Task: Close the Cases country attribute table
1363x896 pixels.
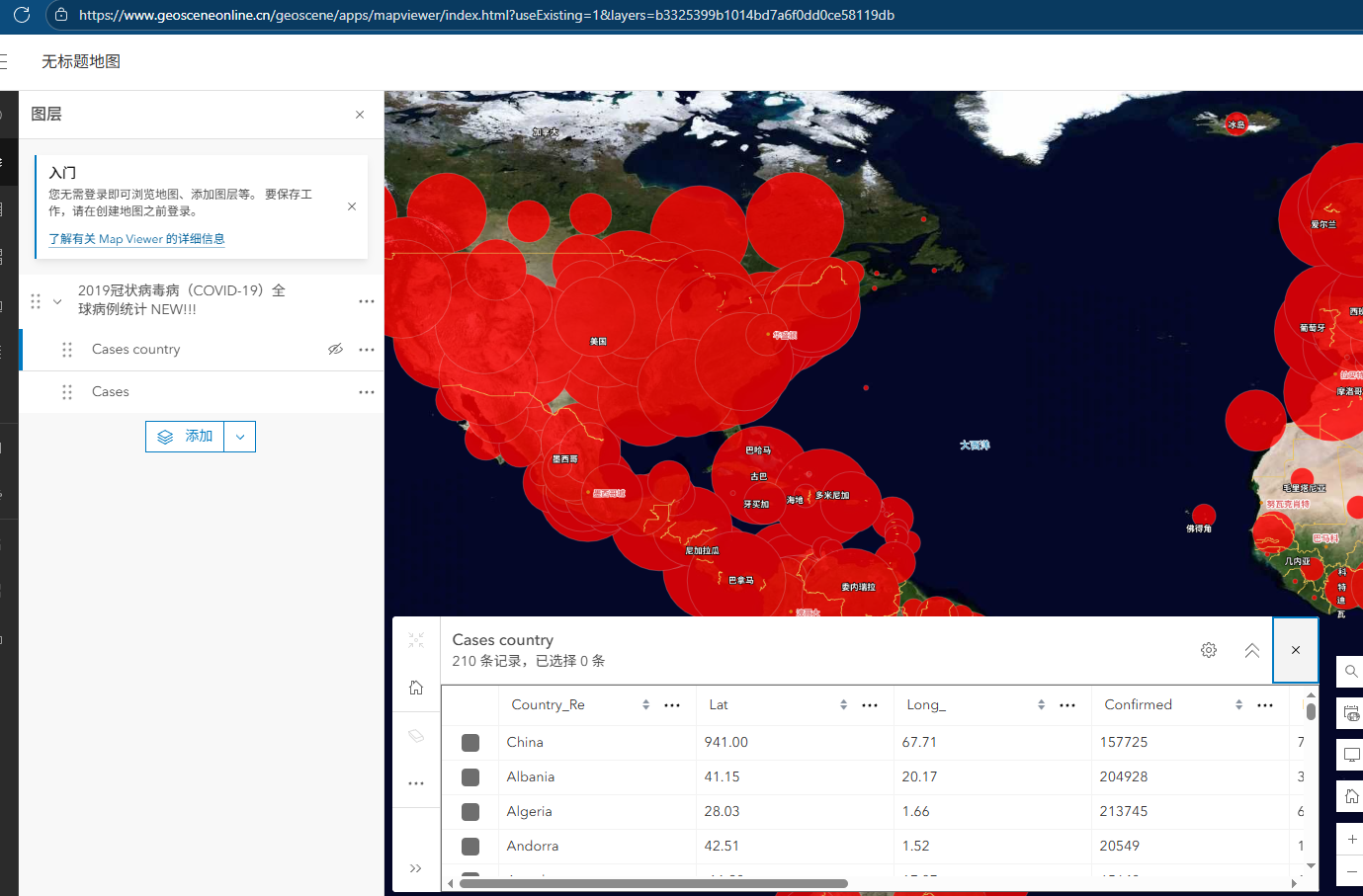Action: [x=1296, y=650]
